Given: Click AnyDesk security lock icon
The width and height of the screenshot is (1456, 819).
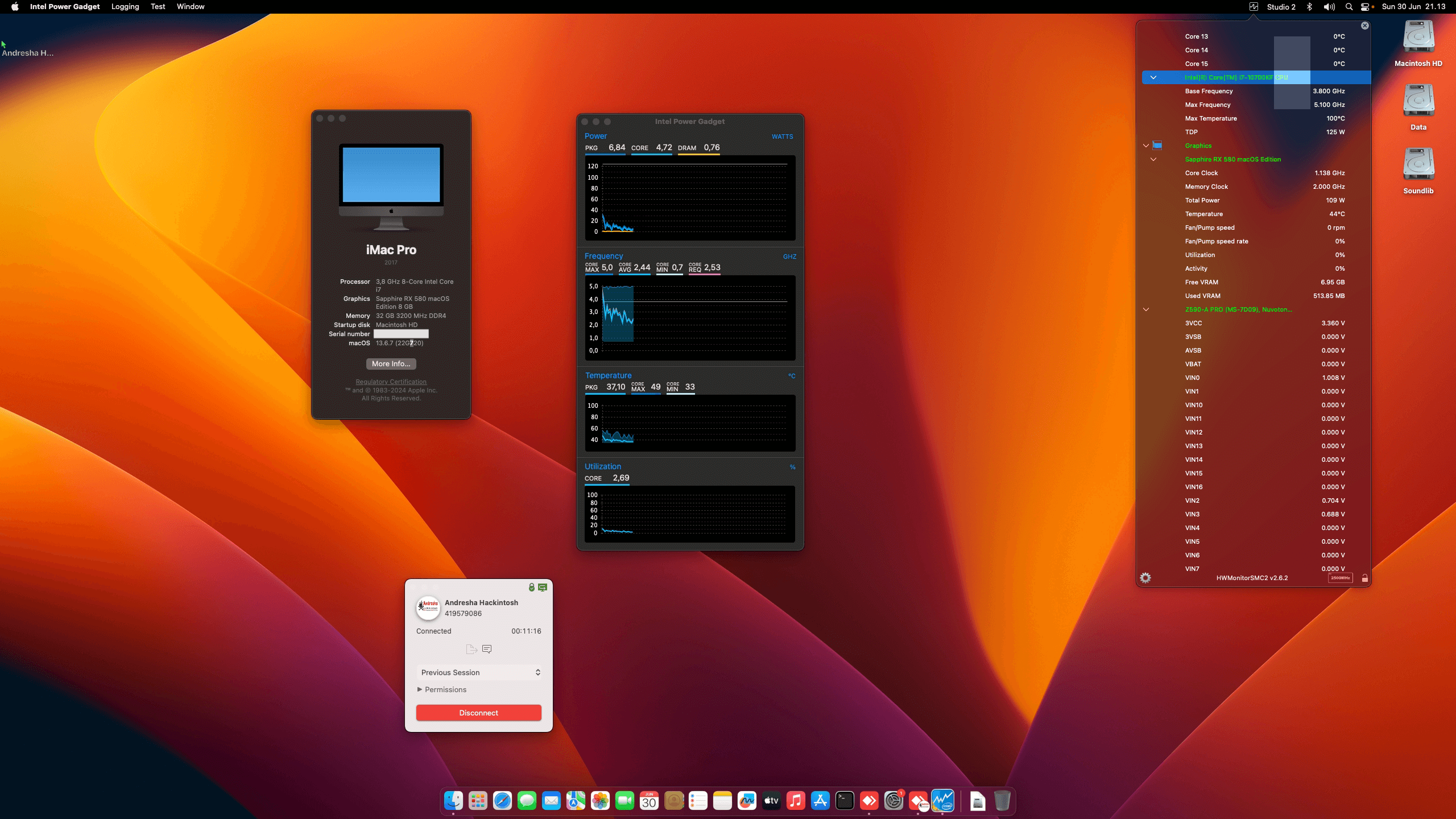Looking at the screenshot, I should point(531,588).
